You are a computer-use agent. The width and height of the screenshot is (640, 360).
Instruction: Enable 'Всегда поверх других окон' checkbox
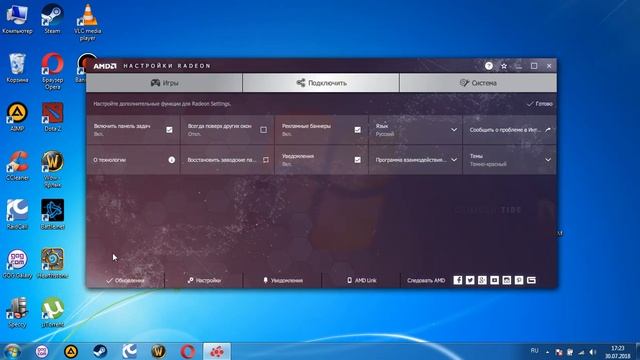[263, 130]
